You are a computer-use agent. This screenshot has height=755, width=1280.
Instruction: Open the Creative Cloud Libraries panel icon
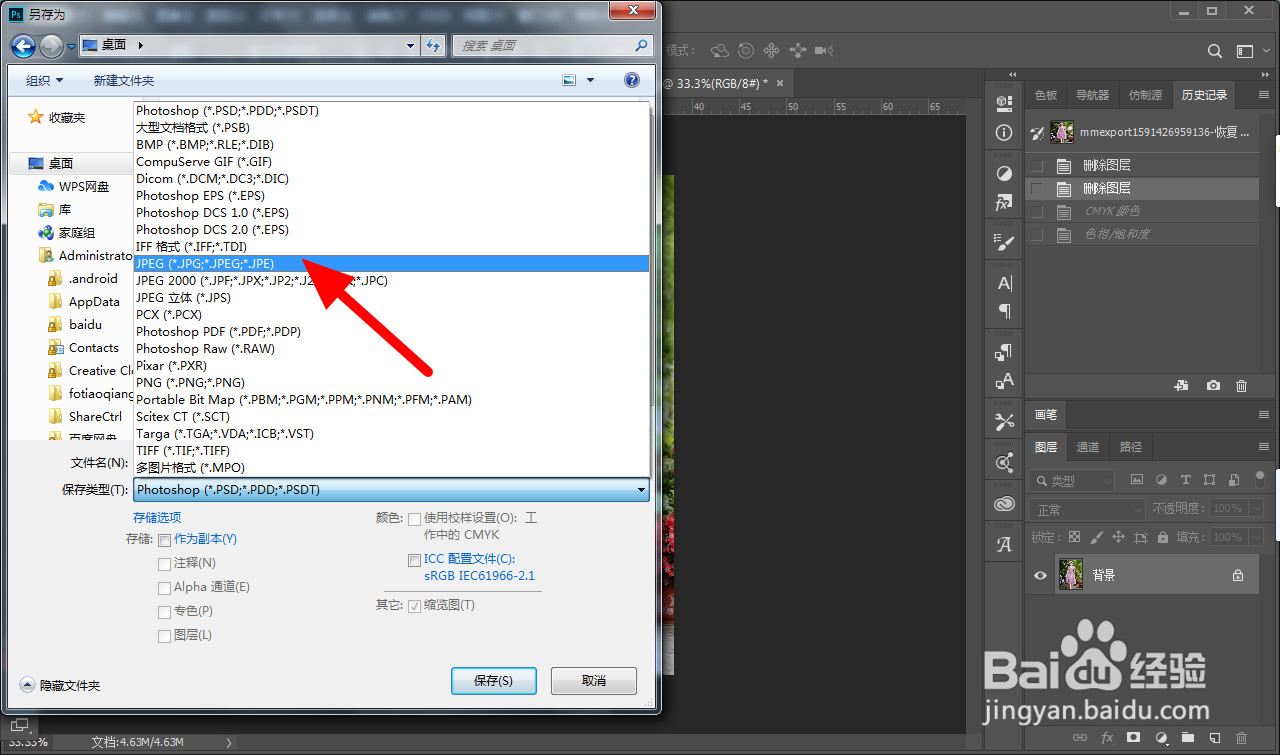point(1005,504)
